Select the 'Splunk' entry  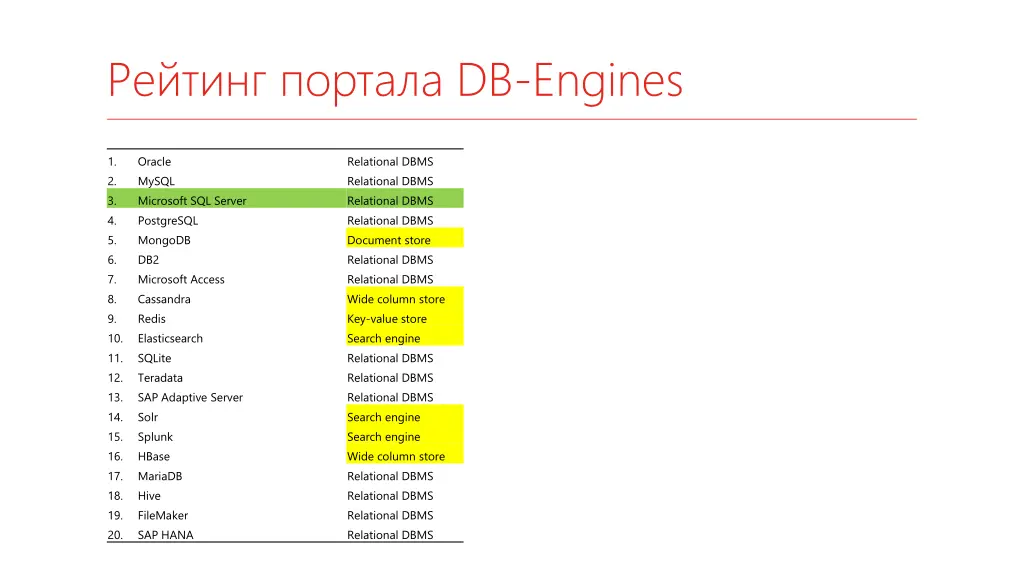[155, 437]
